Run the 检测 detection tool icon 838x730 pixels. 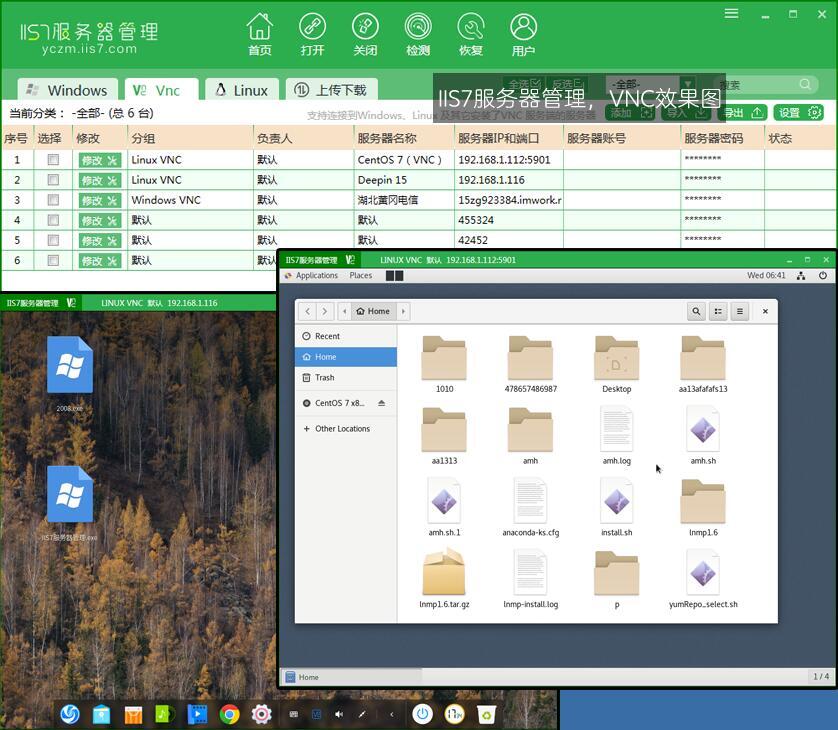[x=418, y=33]
